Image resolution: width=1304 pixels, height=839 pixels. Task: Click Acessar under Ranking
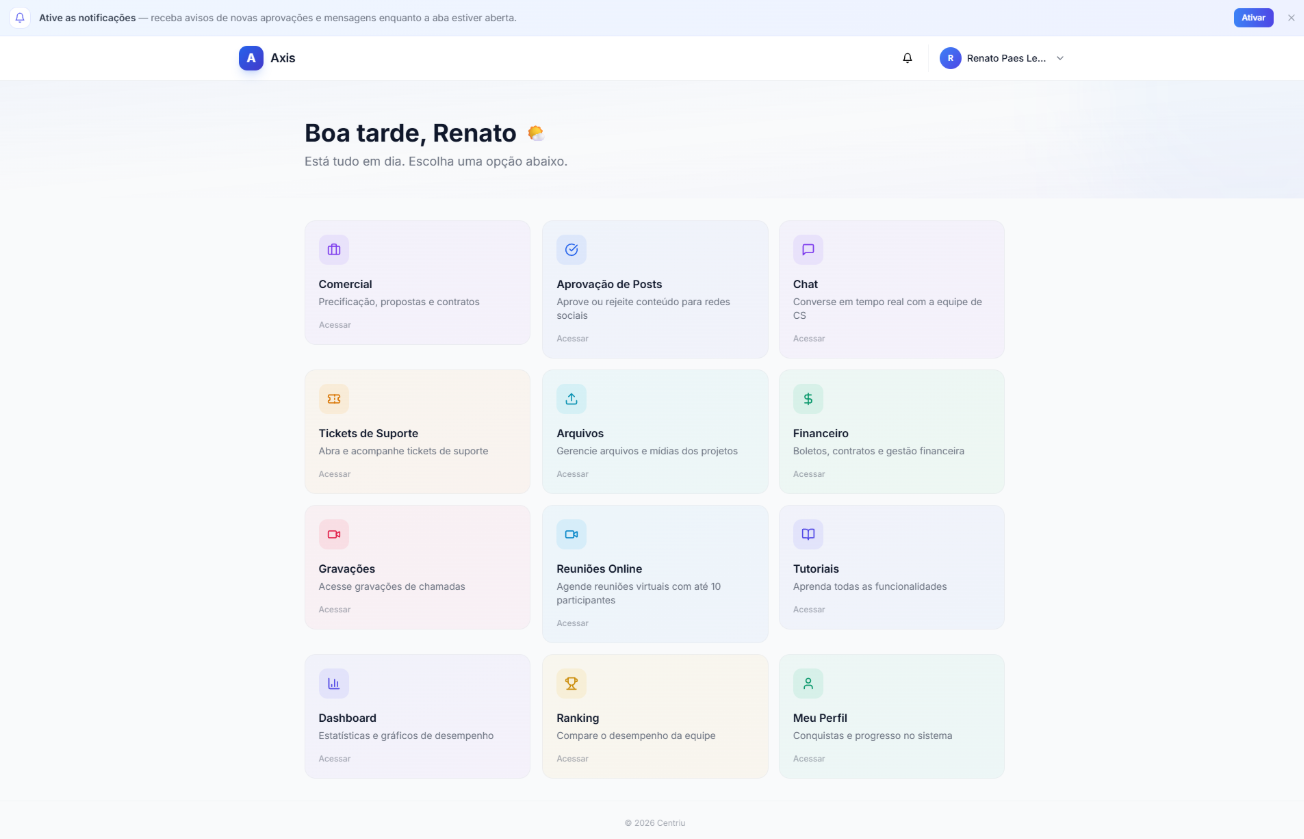click(x=573, y=759)
